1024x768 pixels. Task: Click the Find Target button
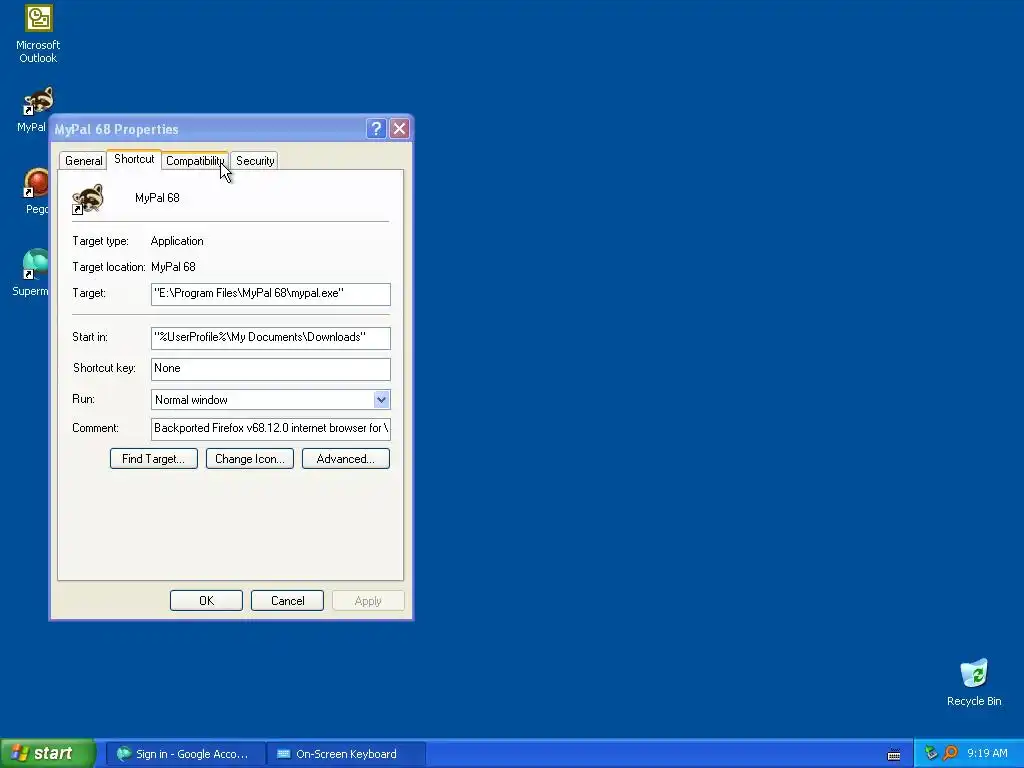[x=153, y=458]
